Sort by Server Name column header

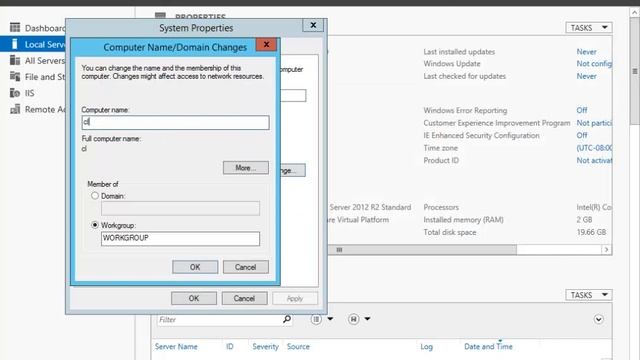coord(176,347)
